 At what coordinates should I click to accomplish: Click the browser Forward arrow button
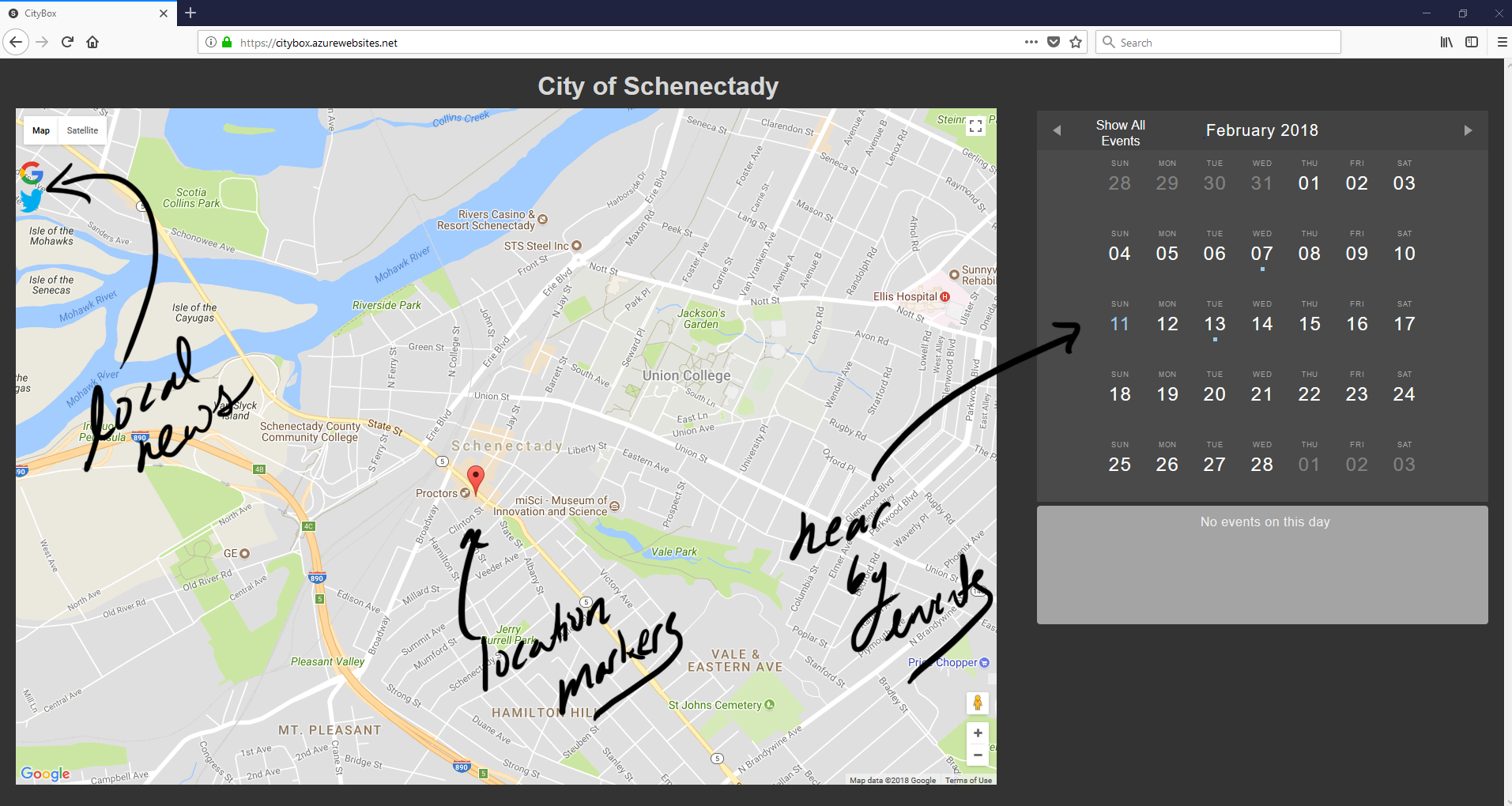pos(43,42)
